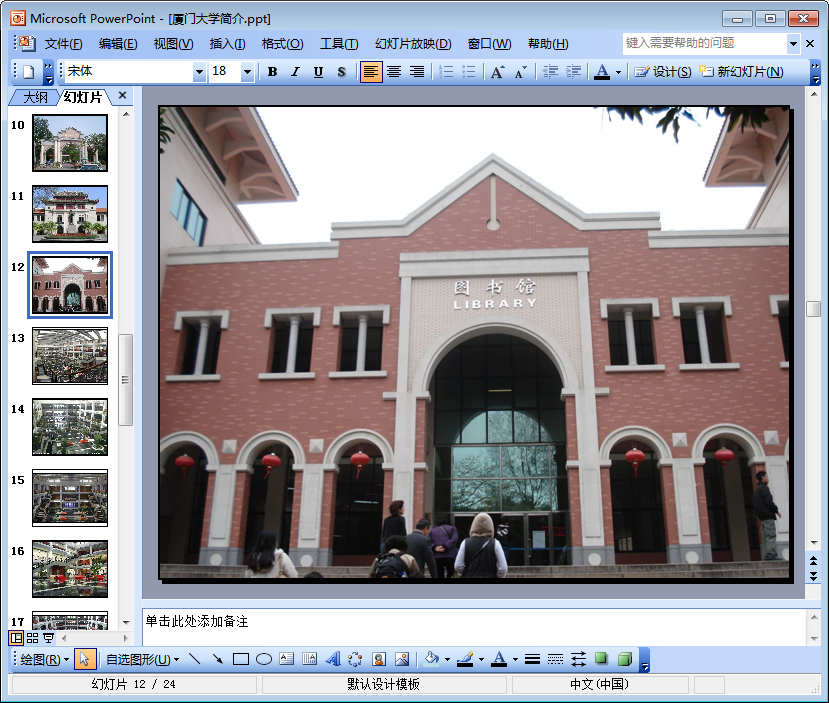Click Decrease Indent icon
The width and height of the screenshot is (829, 703).
(550, 72)
